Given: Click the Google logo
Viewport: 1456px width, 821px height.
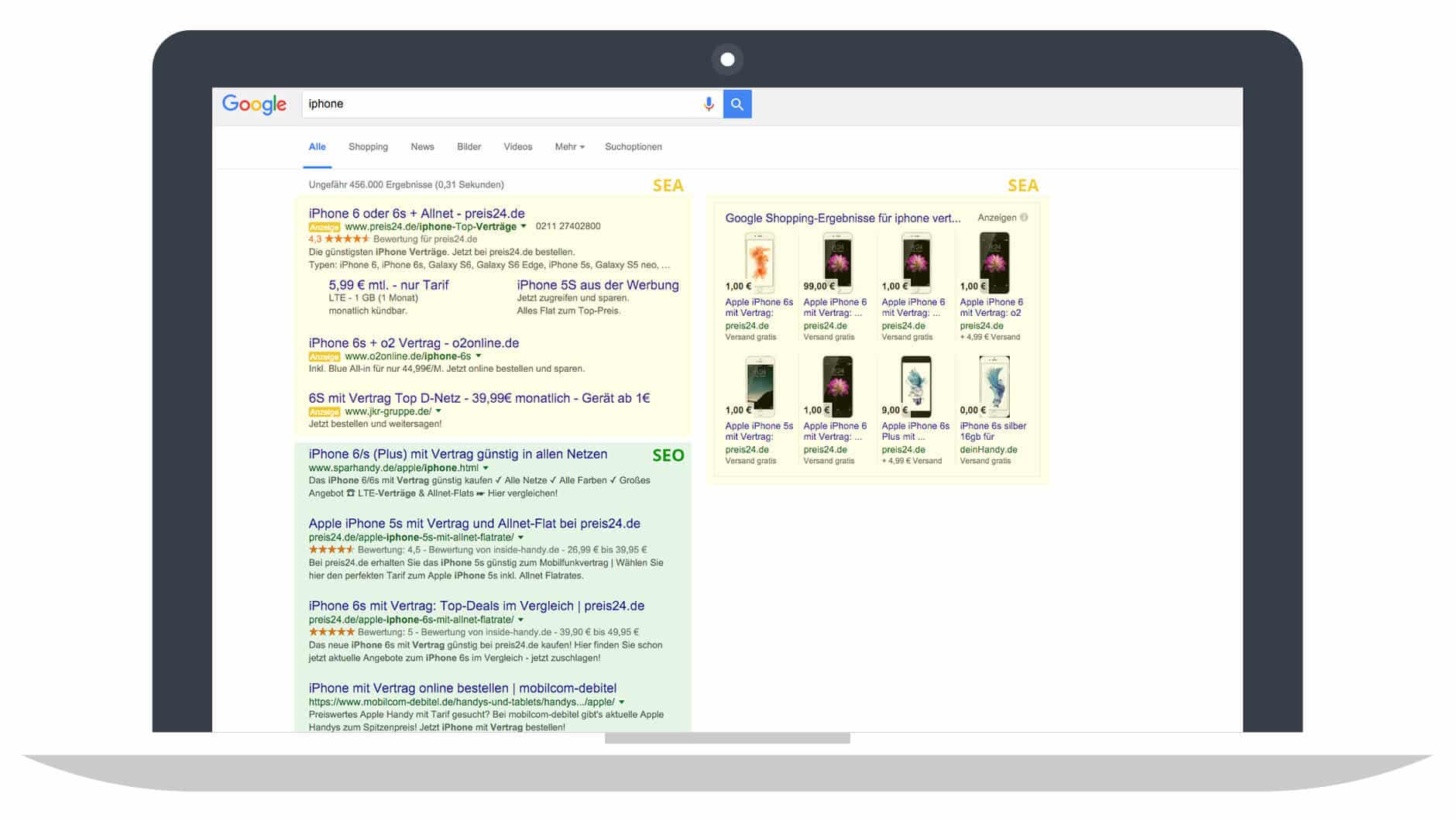Looking at the screenshot, I should [254, 105].
